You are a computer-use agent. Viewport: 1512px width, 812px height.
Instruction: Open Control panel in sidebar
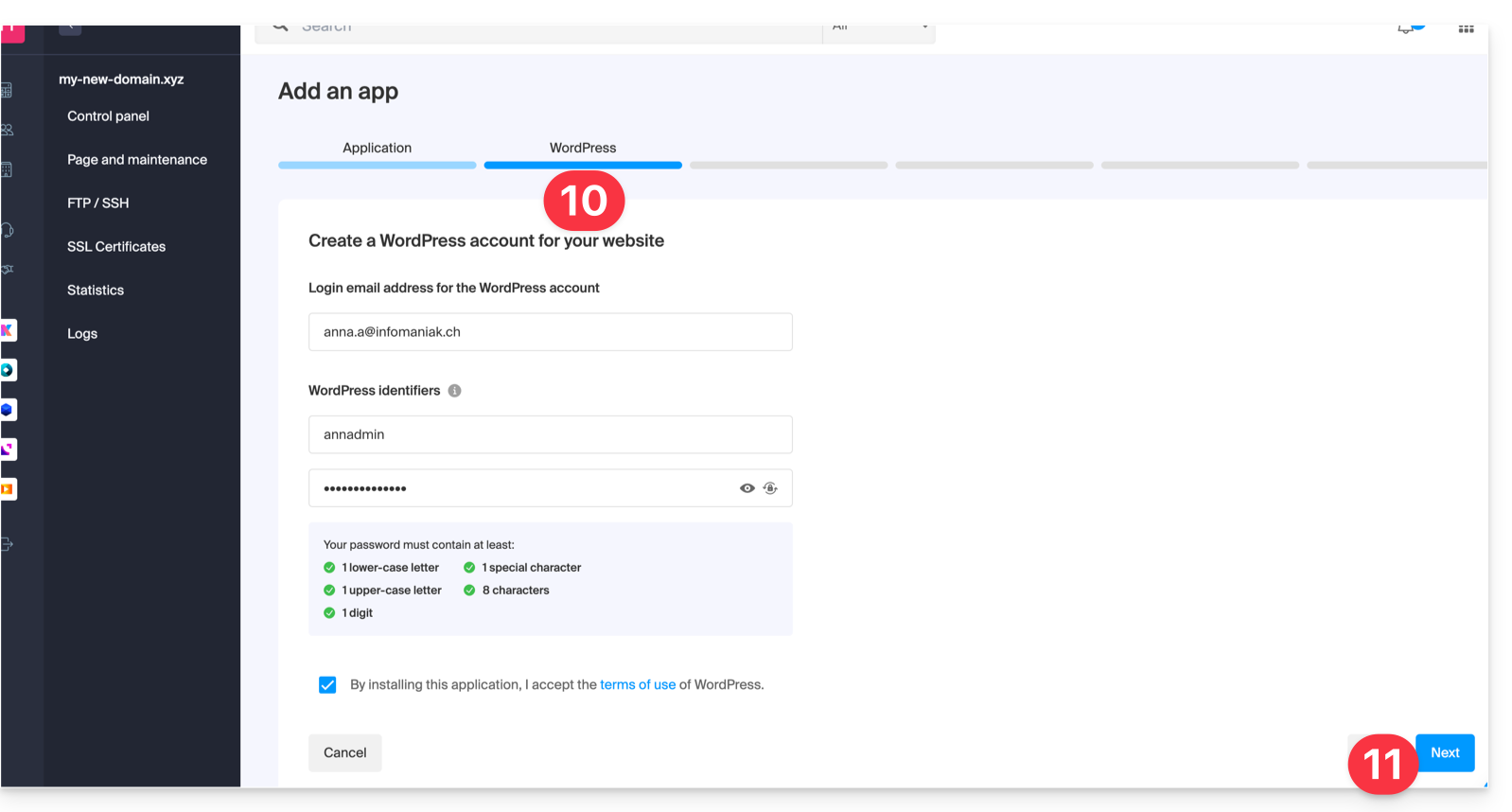pyautogui.click(x=108, y=116)
